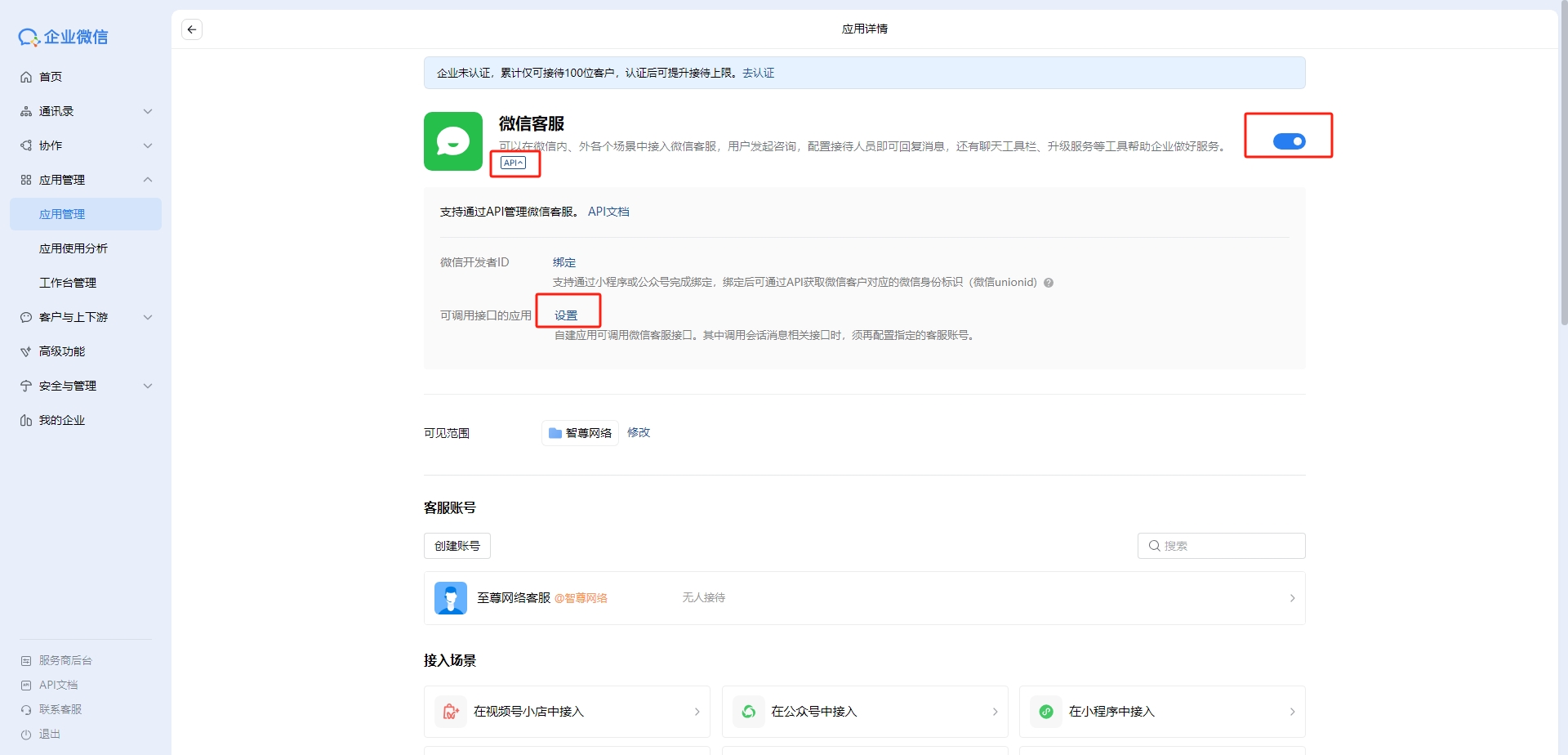Viewport: 1568px width, 755px height.
Task: Click the help question mark beside unionid
Action: (x=1049, y=283)
